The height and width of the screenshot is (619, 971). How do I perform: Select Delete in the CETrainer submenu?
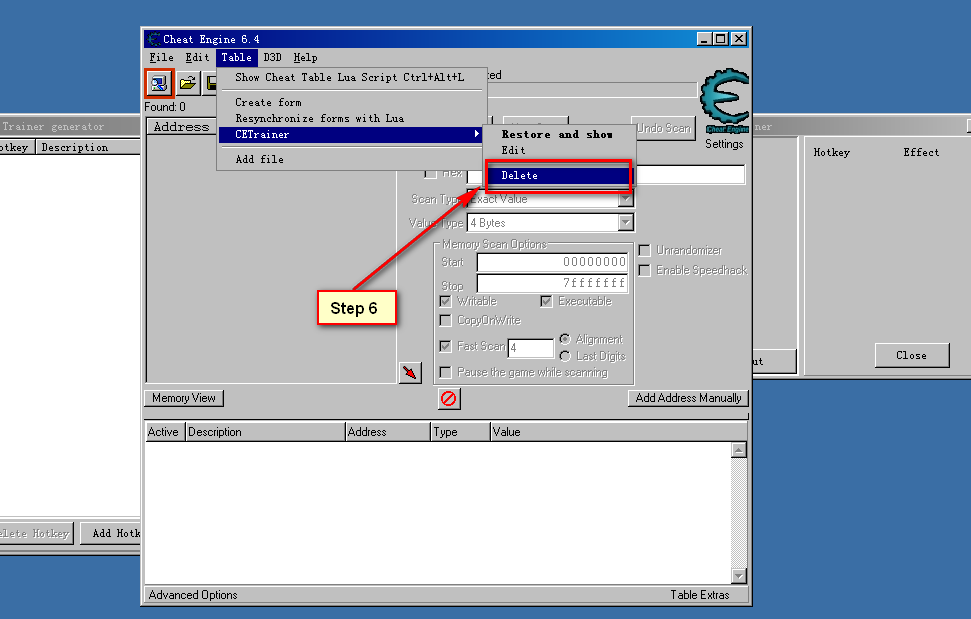click(x=557, y=175)
